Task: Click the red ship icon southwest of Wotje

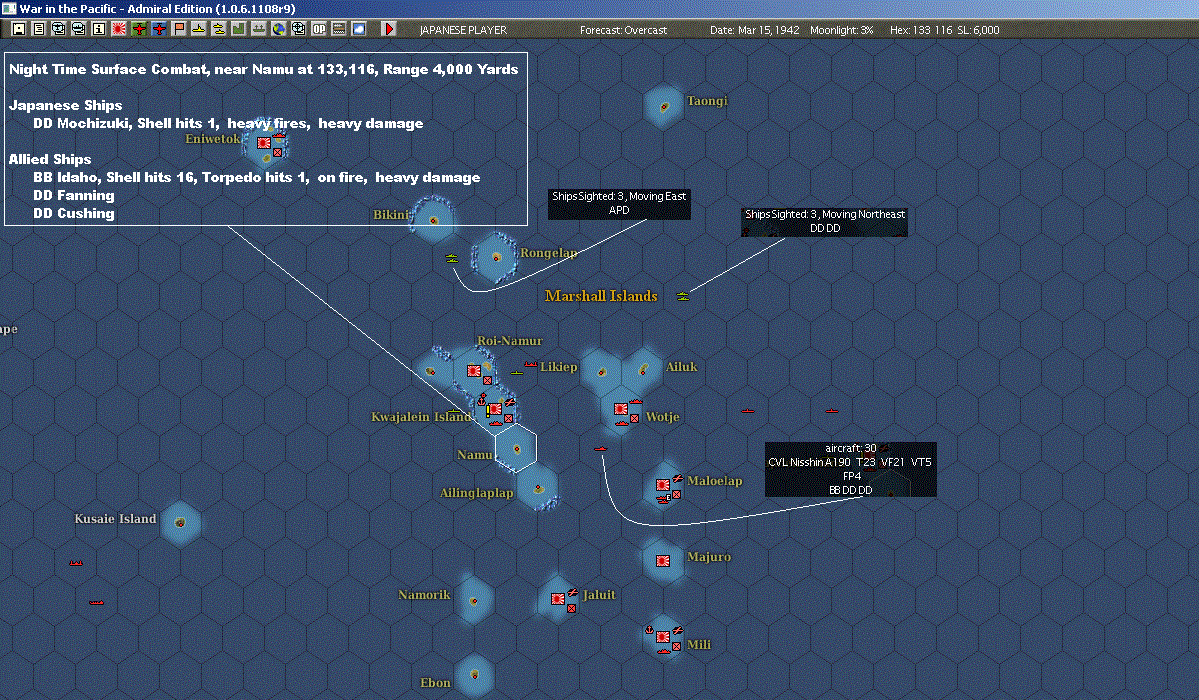Action: [600, 448]
